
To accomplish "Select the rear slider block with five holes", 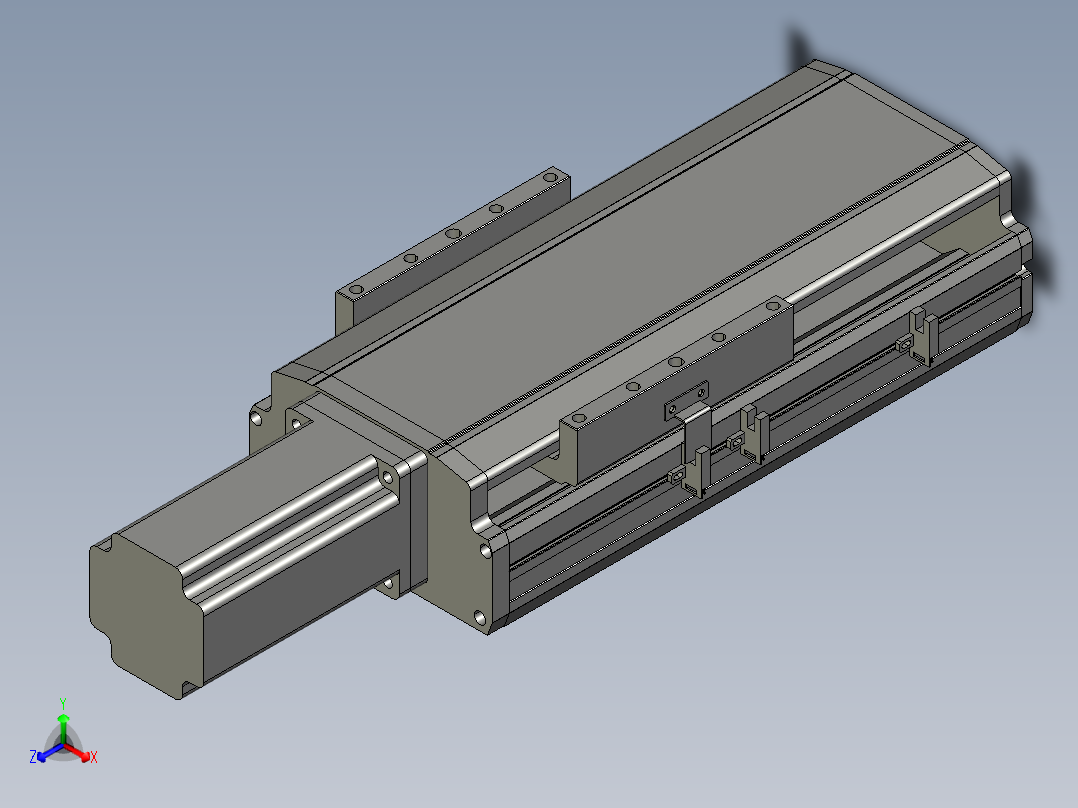I will [x=452, y=249].
